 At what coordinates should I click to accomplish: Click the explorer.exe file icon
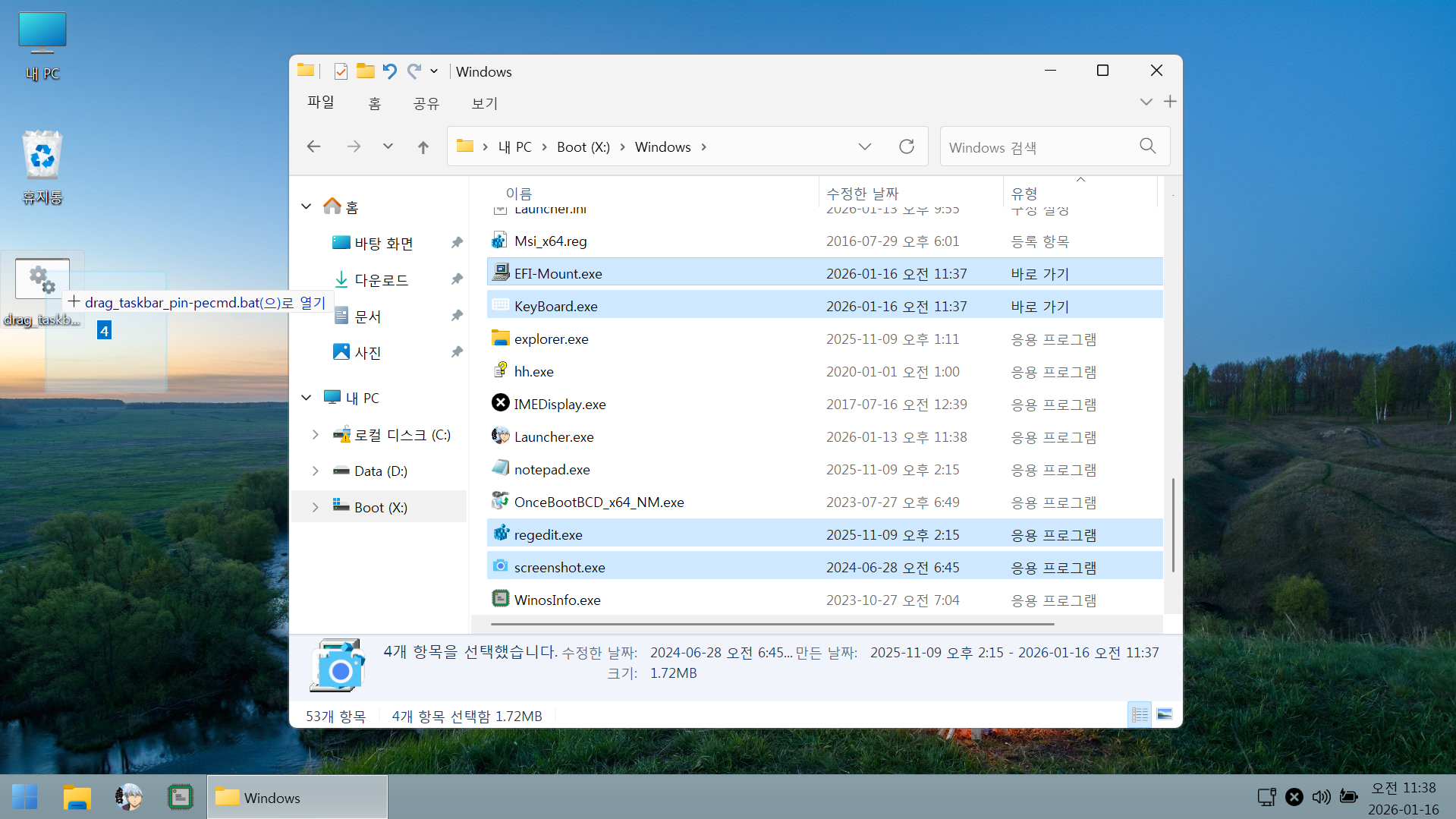(x=500, y=338)
